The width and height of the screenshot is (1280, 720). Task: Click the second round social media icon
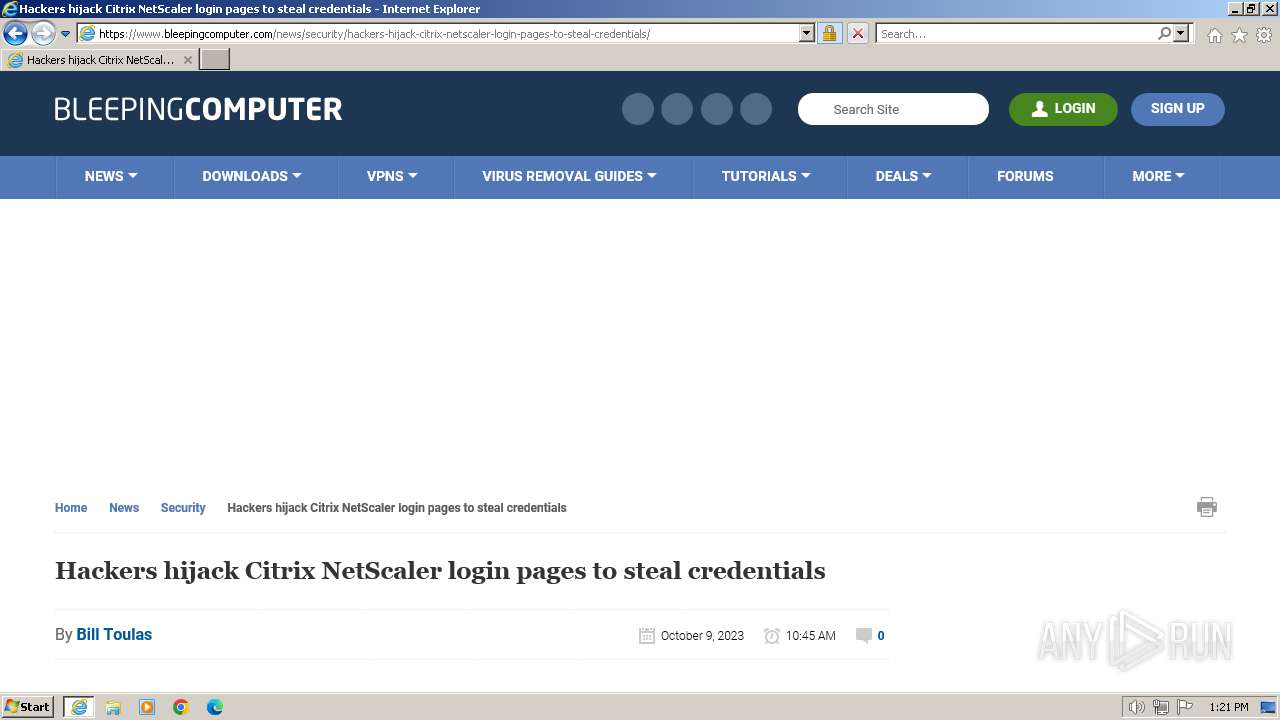tap(677, 109)
